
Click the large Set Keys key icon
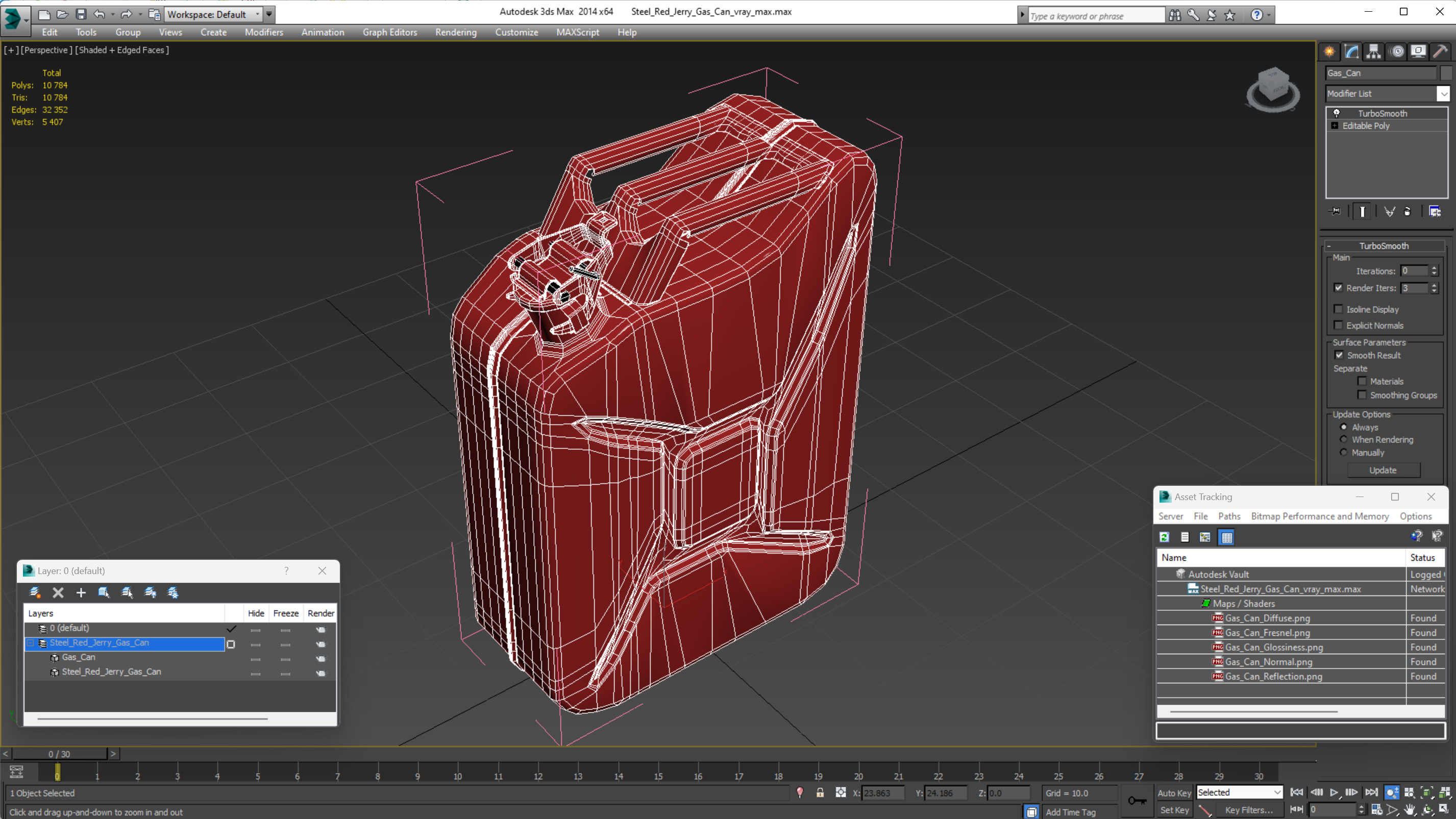1137,800
